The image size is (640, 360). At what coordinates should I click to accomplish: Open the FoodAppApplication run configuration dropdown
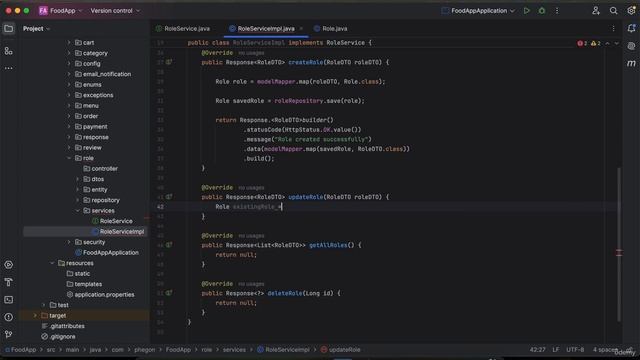478,11
